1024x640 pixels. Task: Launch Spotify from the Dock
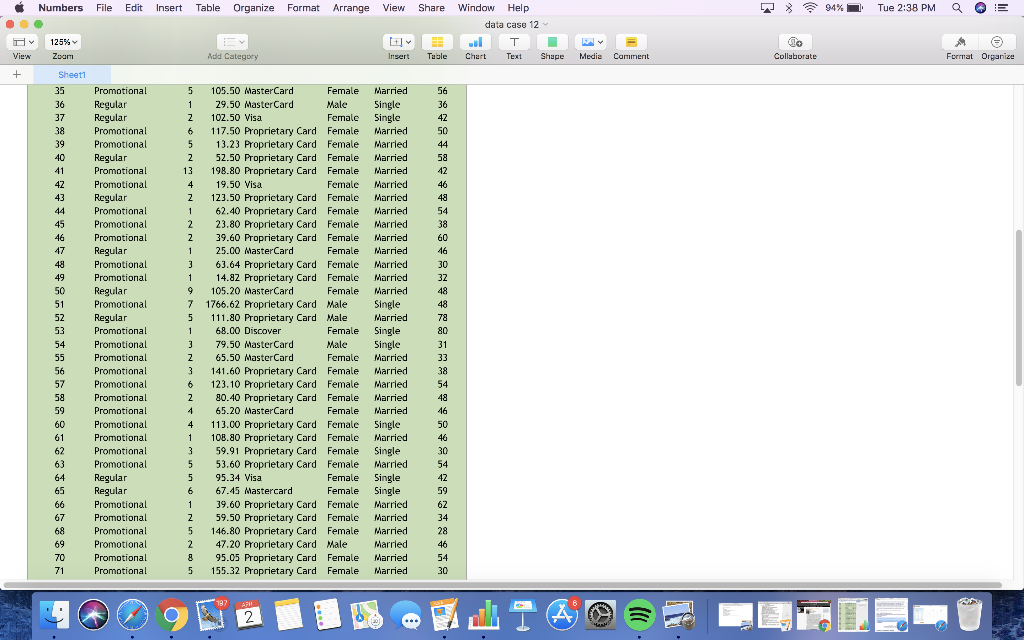(641, 615)
